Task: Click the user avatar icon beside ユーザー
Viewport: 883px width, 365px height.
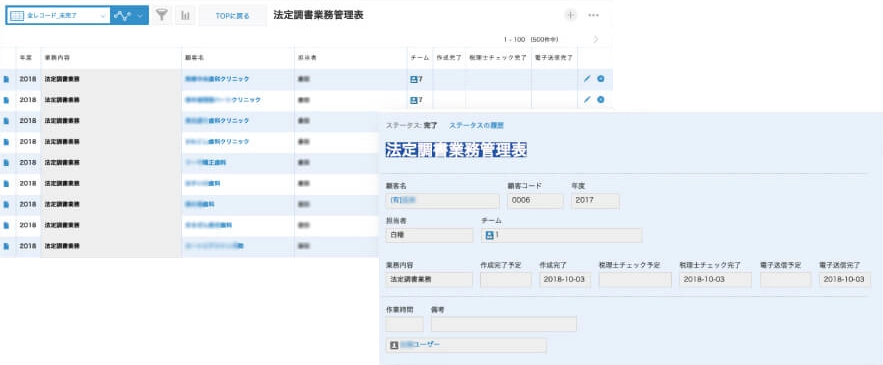Action: (394, 345)
